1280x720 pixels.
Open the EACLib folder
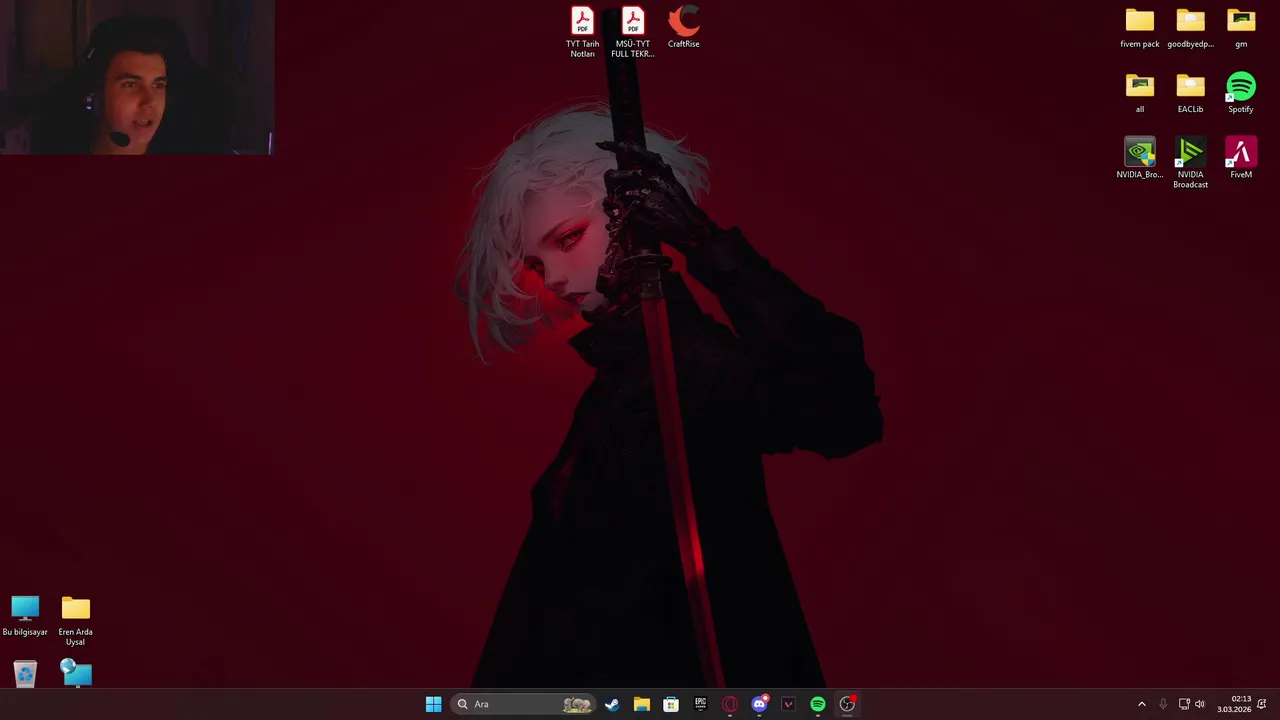(x=1190, y=93)
